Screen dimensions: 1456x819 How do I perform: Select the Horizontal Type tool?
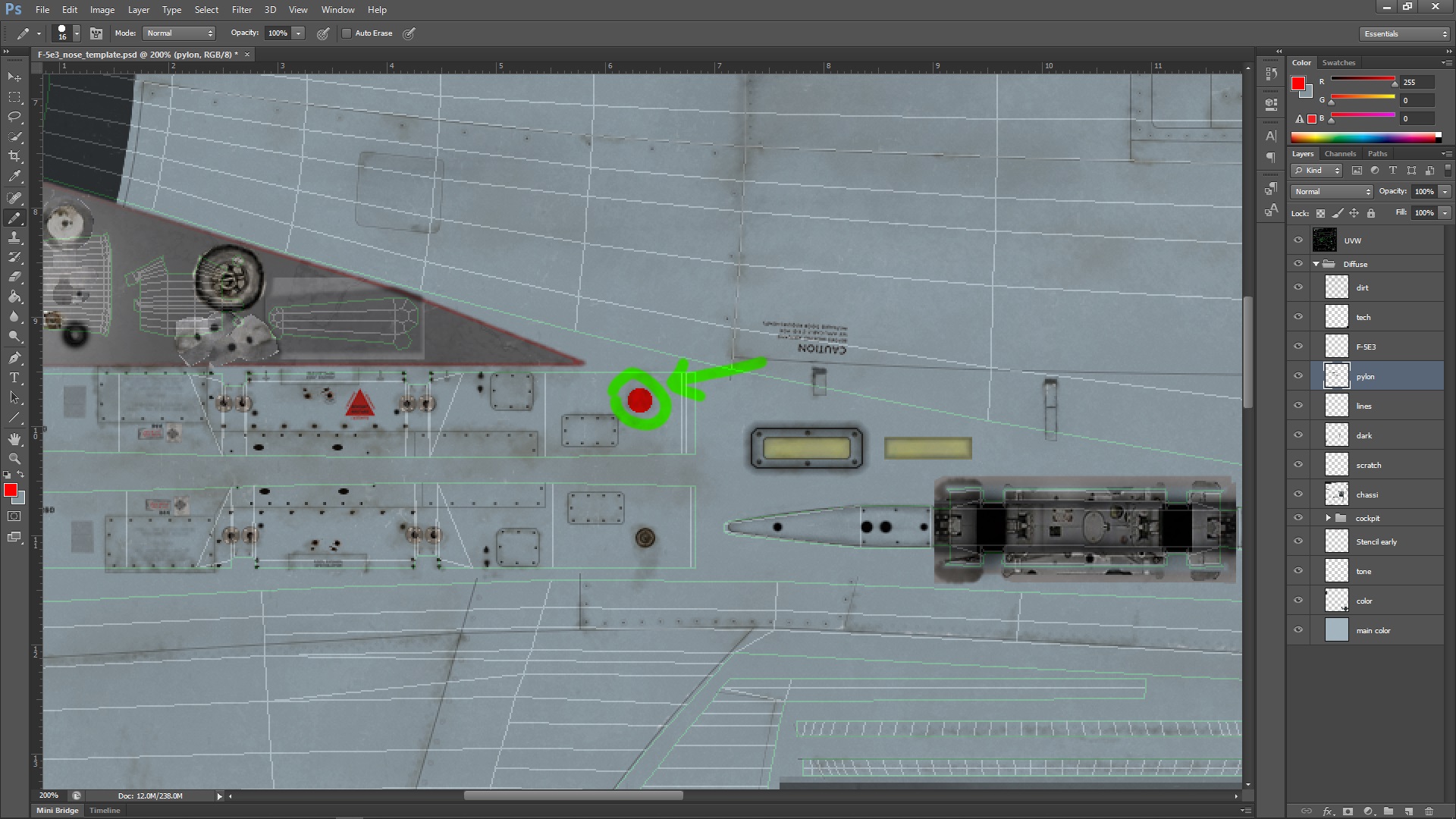click(14, 378)
